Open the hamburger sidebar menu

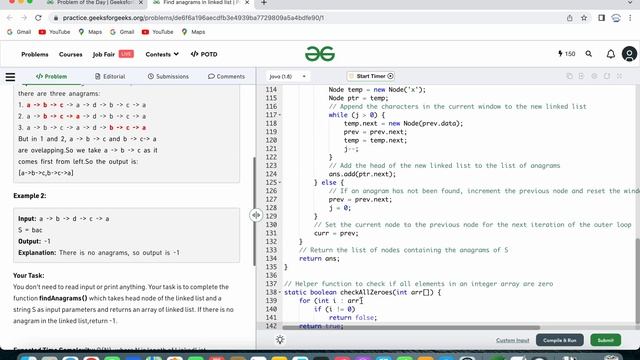tap(10, 77)
